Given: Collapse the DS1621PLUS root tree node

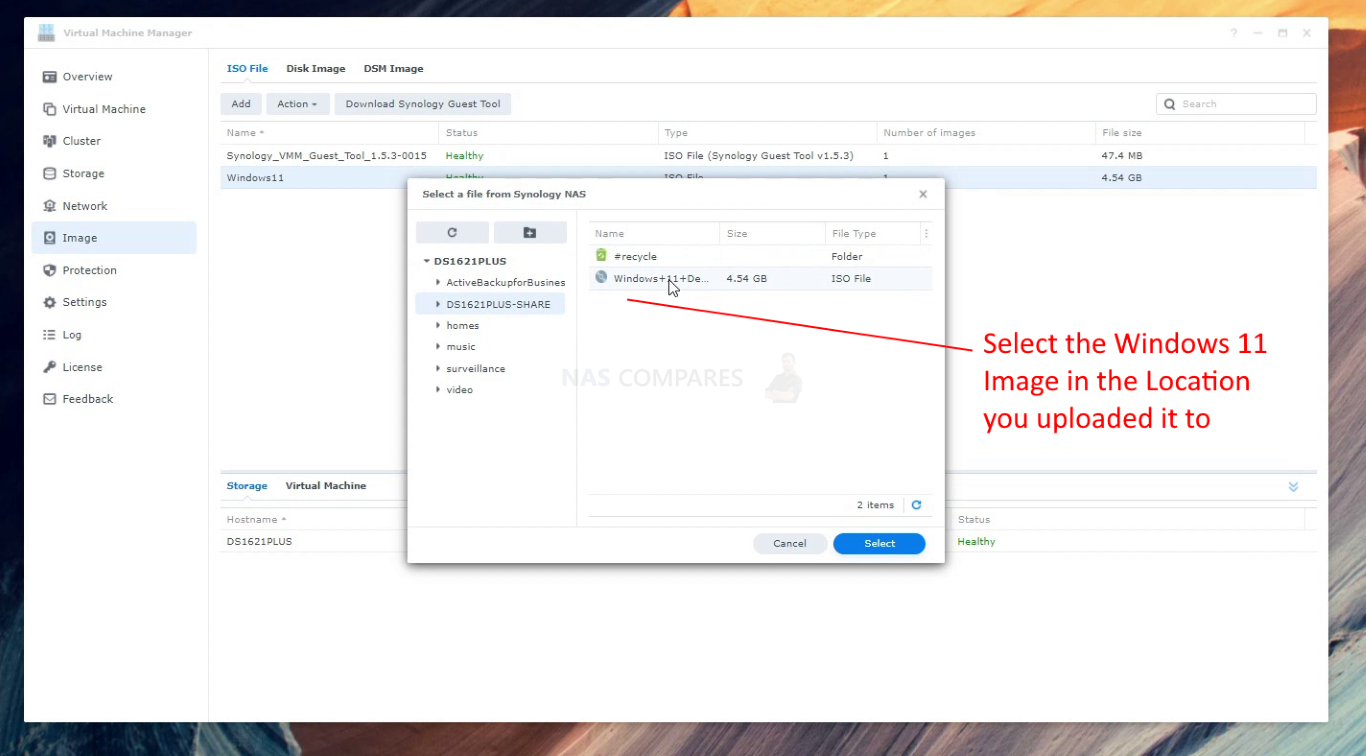Looking at the screenshot, I should click(427, 262).
